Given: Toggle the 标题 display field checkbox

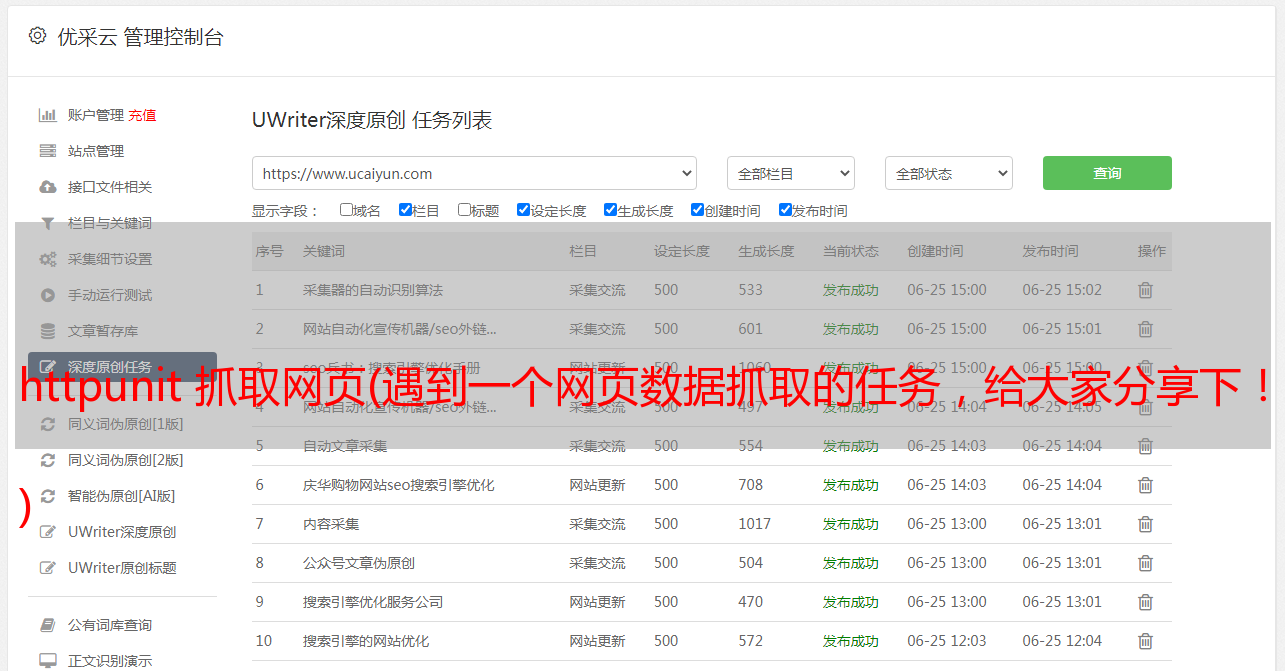Looking at the screenshot, I should click(x=464, y=210).
